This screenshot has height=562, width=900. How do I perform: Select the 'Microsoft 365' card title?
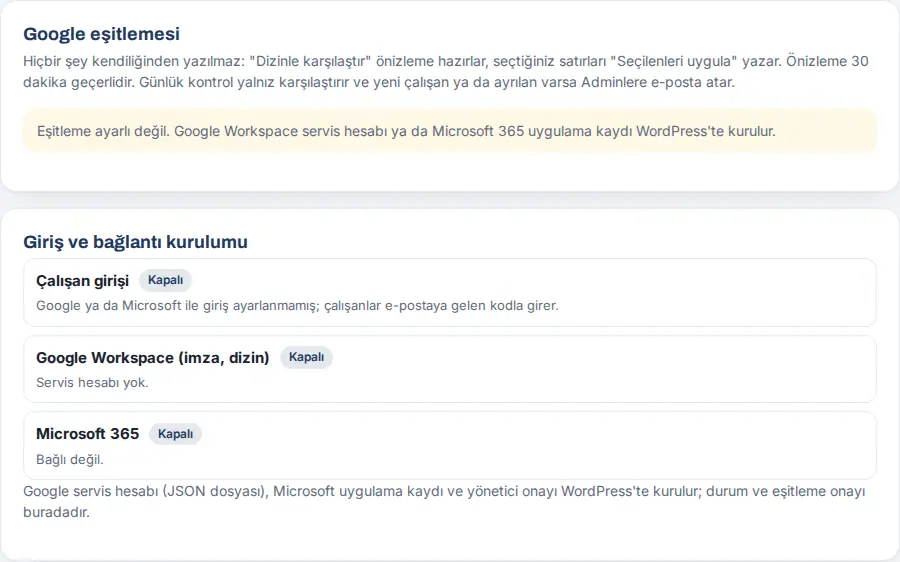click(87, 433)
